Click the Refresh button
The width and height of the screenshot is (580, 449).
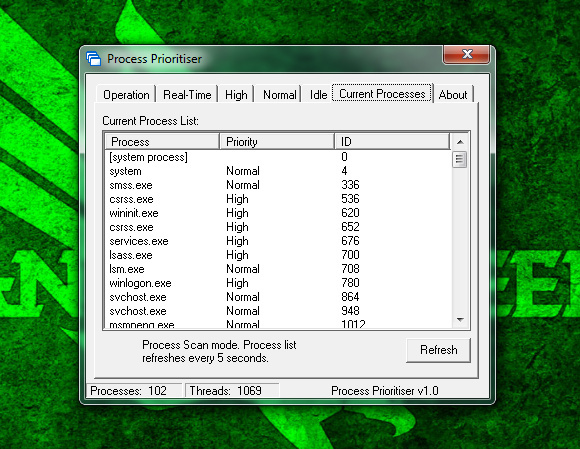438,350
